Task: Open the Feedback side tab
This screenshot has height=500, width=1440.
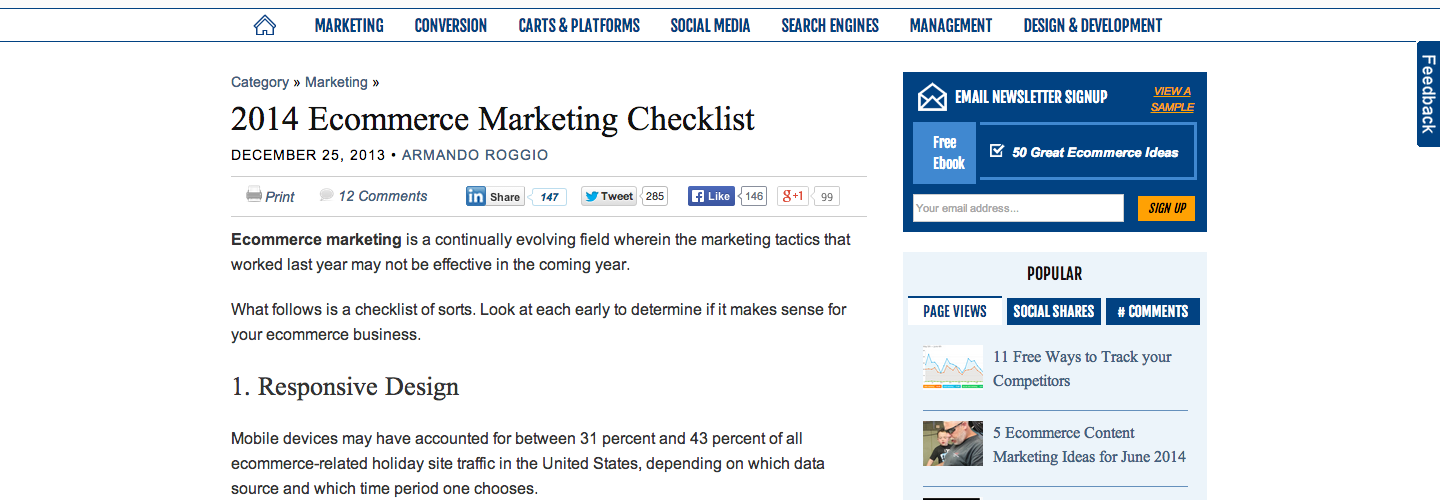Action: [x=1428, y=94]
